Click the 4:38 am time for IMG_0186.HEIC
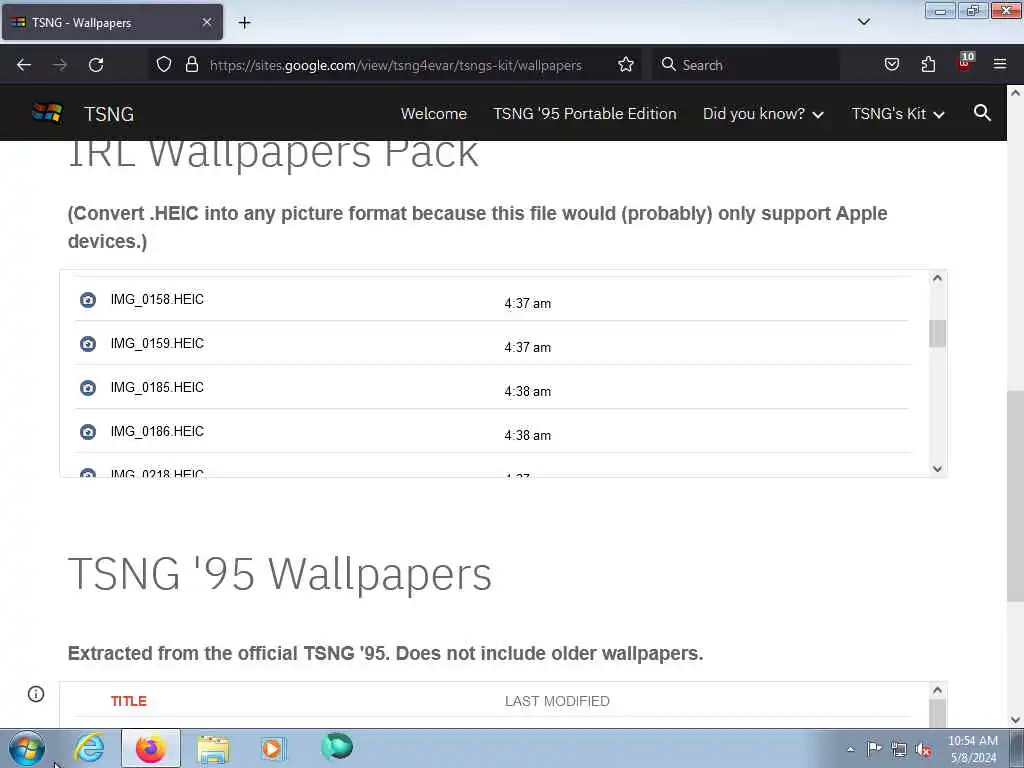The width and height of the screenshot is (1024, 768). 528,435
